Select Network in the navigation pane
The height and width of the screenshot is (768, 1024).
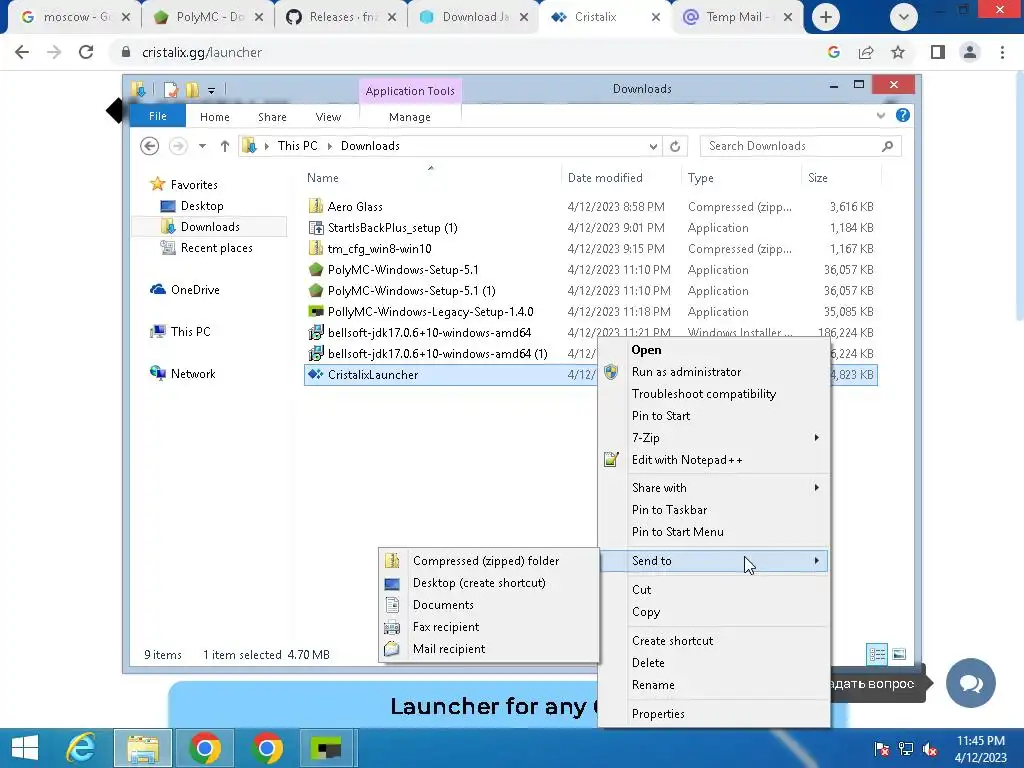(193, 374)
